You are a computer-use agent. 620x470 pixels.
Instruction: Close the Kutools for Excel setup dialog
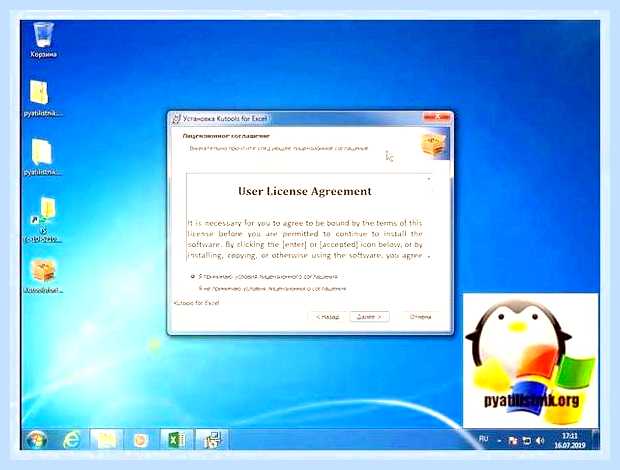437,117
